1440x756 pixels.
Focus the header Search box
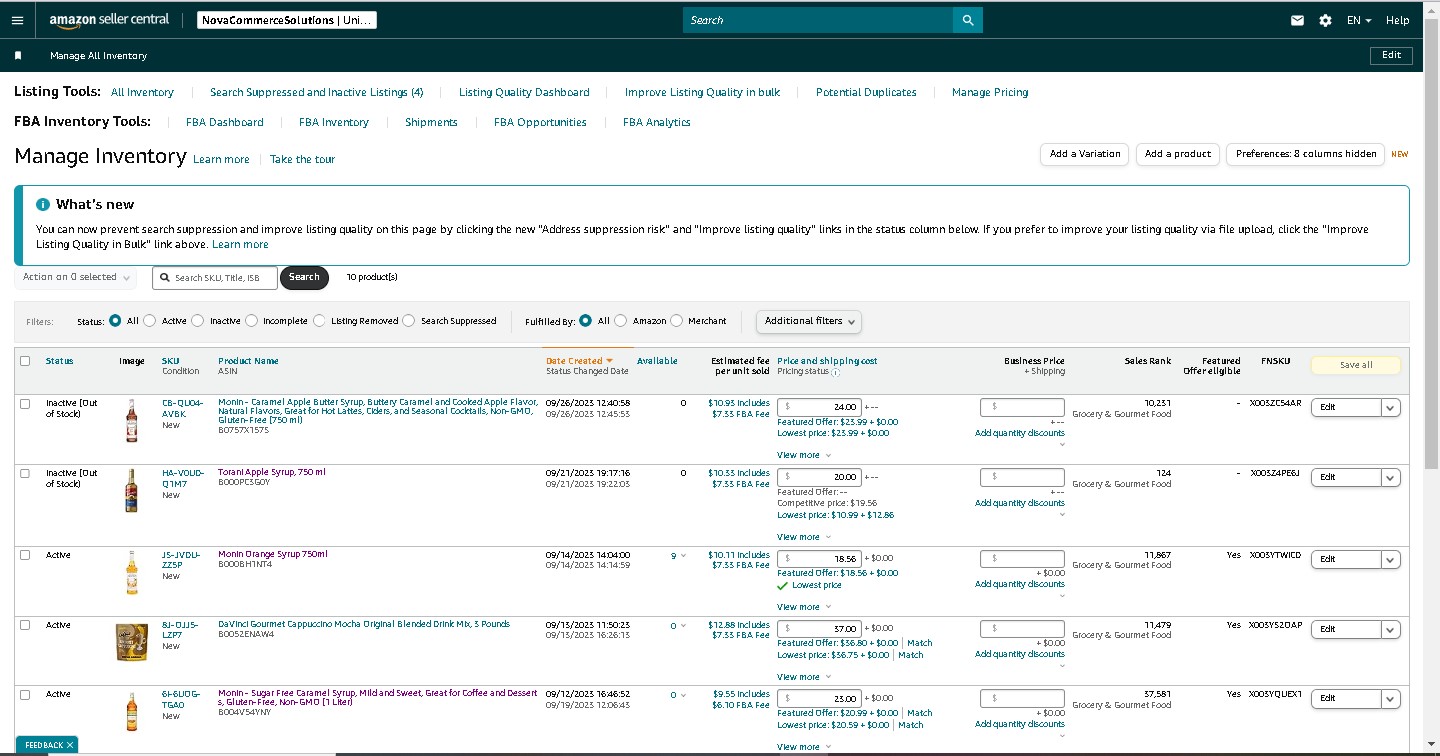coord(818,20)
